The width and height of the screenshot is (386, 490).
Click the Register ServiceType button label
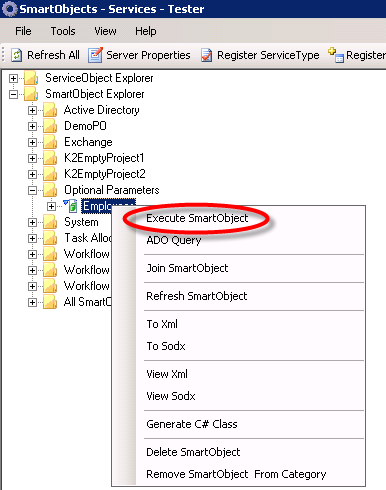point(268,55)
